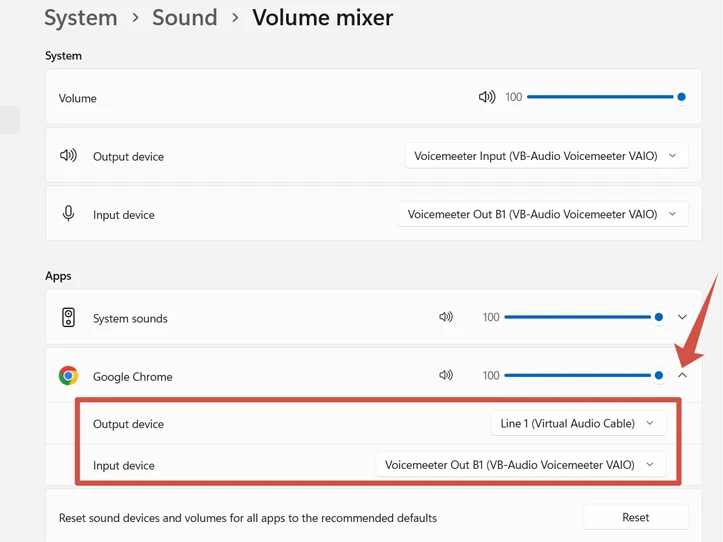
Task: Mute the system Volume speaker icon
Action: [x=486, y=97]
